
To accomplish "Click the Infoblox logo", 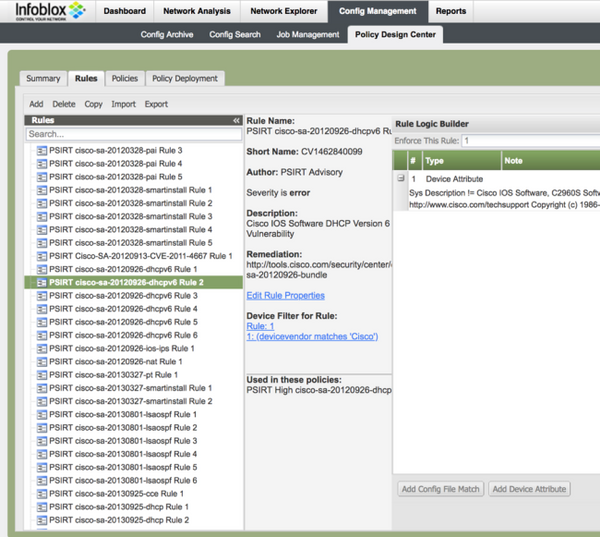I will pos(48,14).
